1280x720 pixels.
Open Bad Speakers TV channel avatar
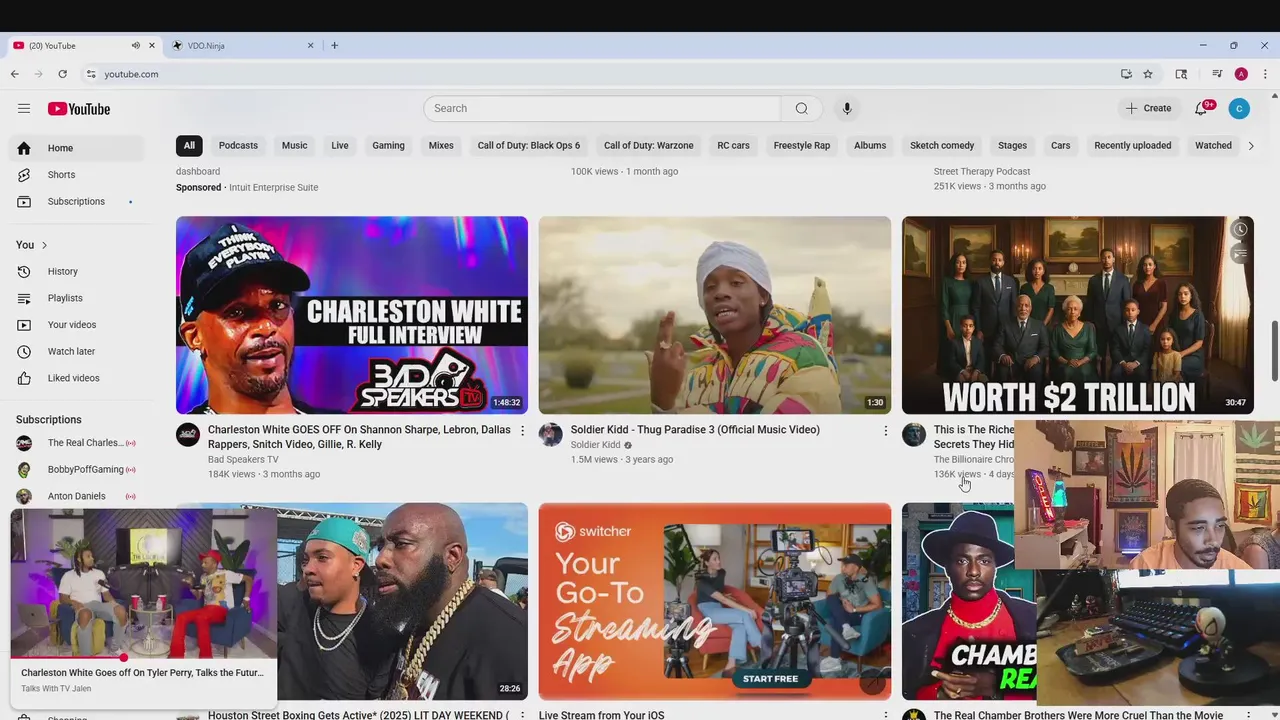(188, 434)
